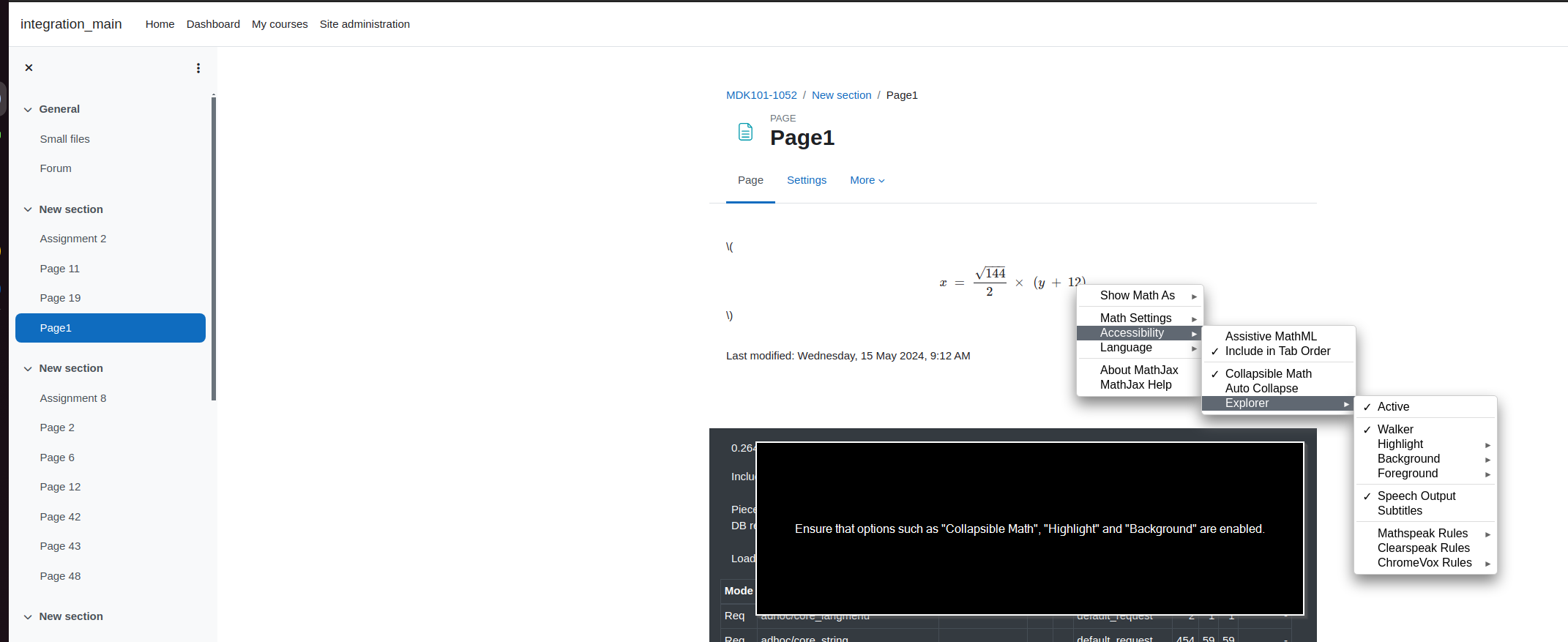This screenshot has height=642, width=1568.
Task: Enable Assistive MathML option
Action: (1279, 336)
